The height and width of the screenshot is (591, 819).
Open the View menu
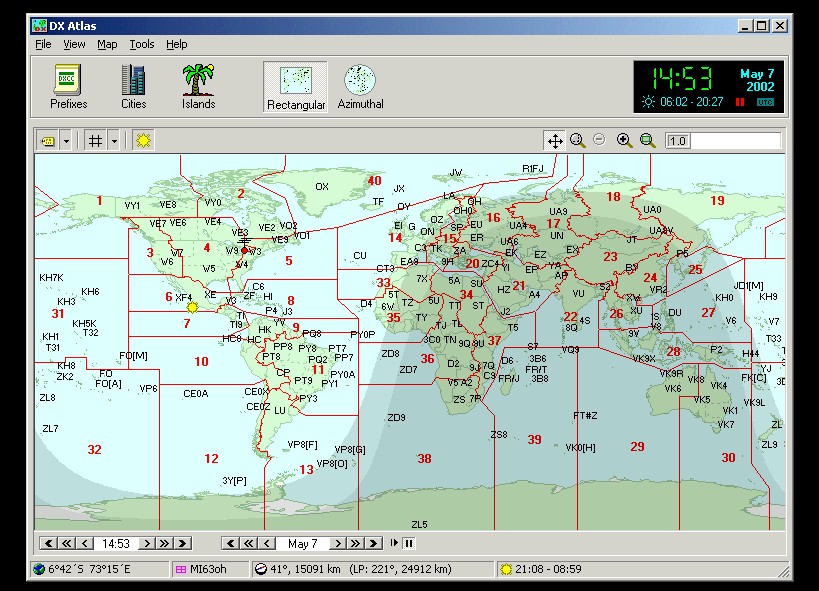74,44
